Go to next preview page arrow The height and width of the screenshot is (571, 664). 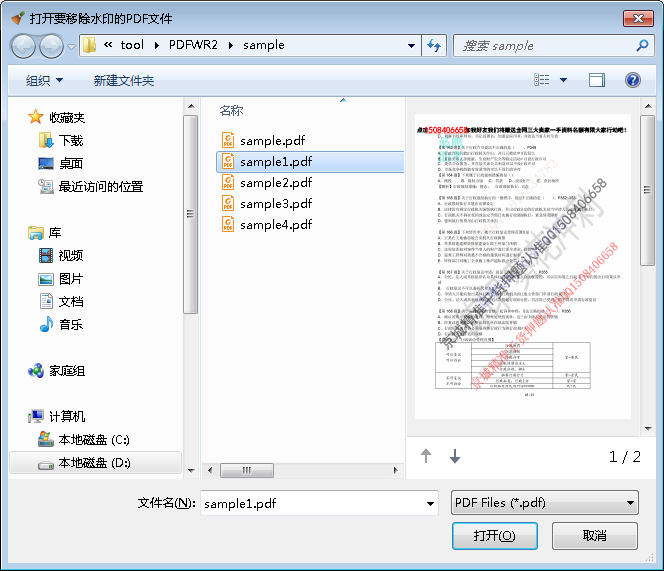(455, 456)
